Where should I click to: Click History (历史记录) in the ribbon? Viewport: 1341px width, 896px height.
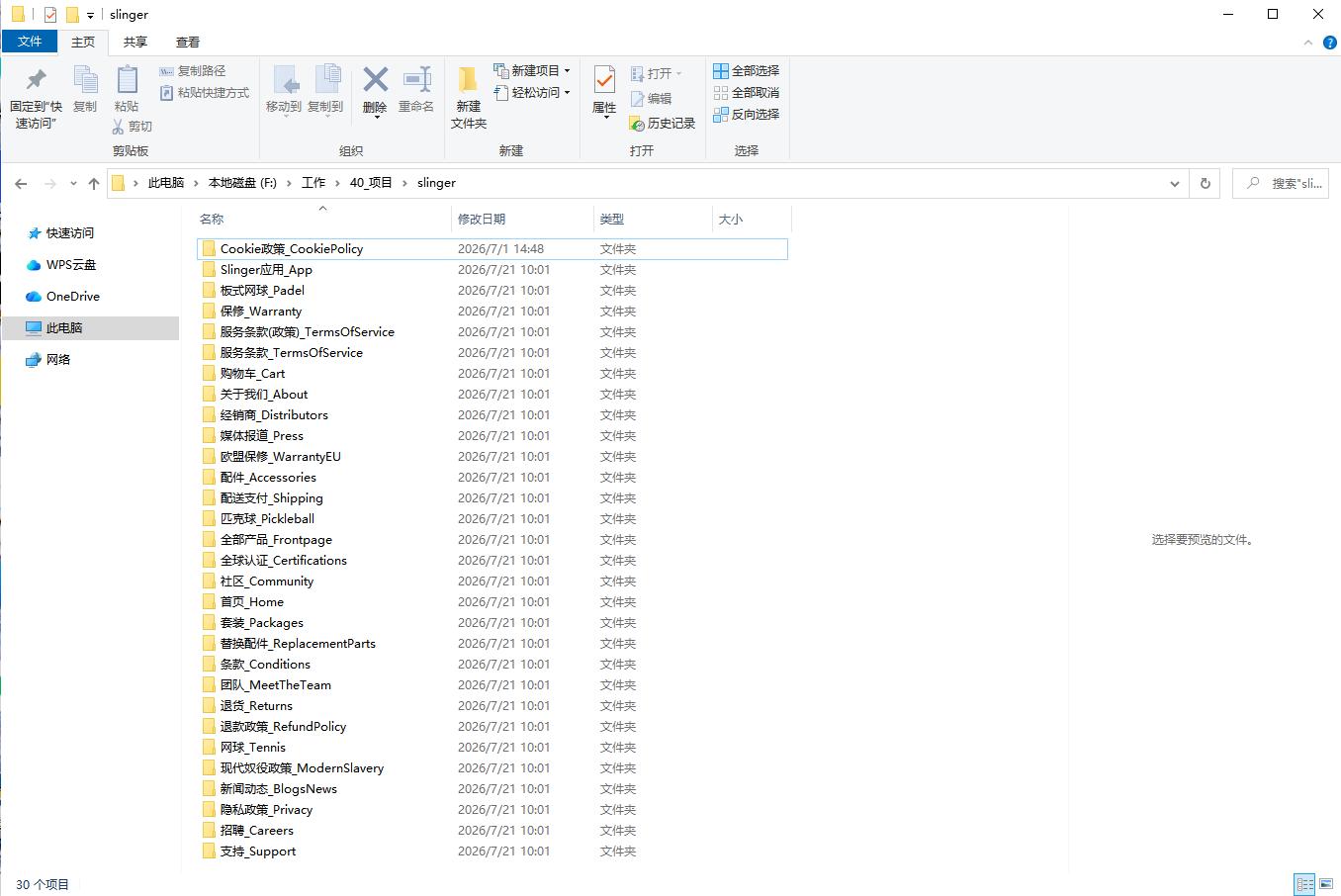663,124
